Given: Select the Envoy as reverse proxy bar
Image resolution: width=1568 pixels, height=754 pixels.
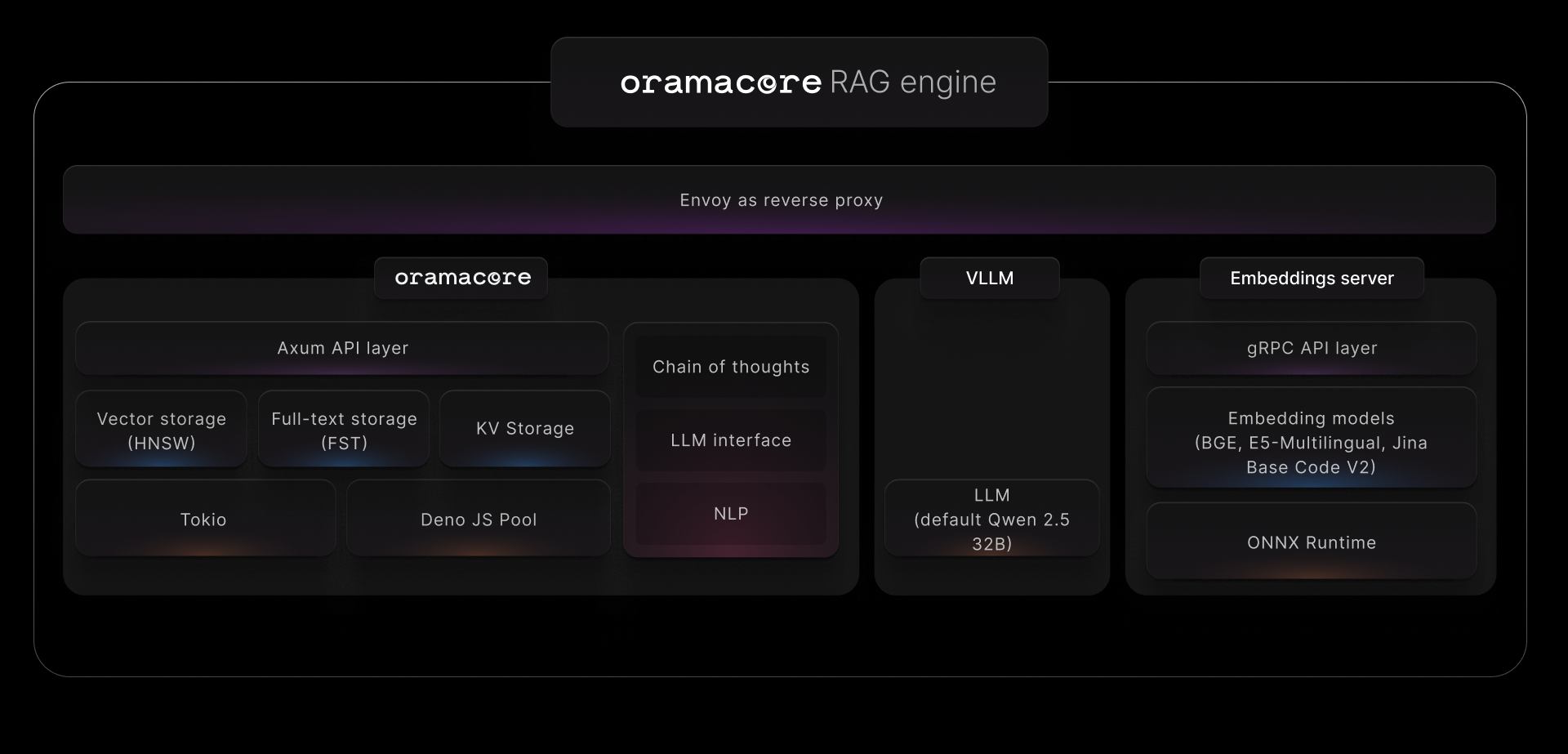Looking at the screenshot, I should [779, 200].
